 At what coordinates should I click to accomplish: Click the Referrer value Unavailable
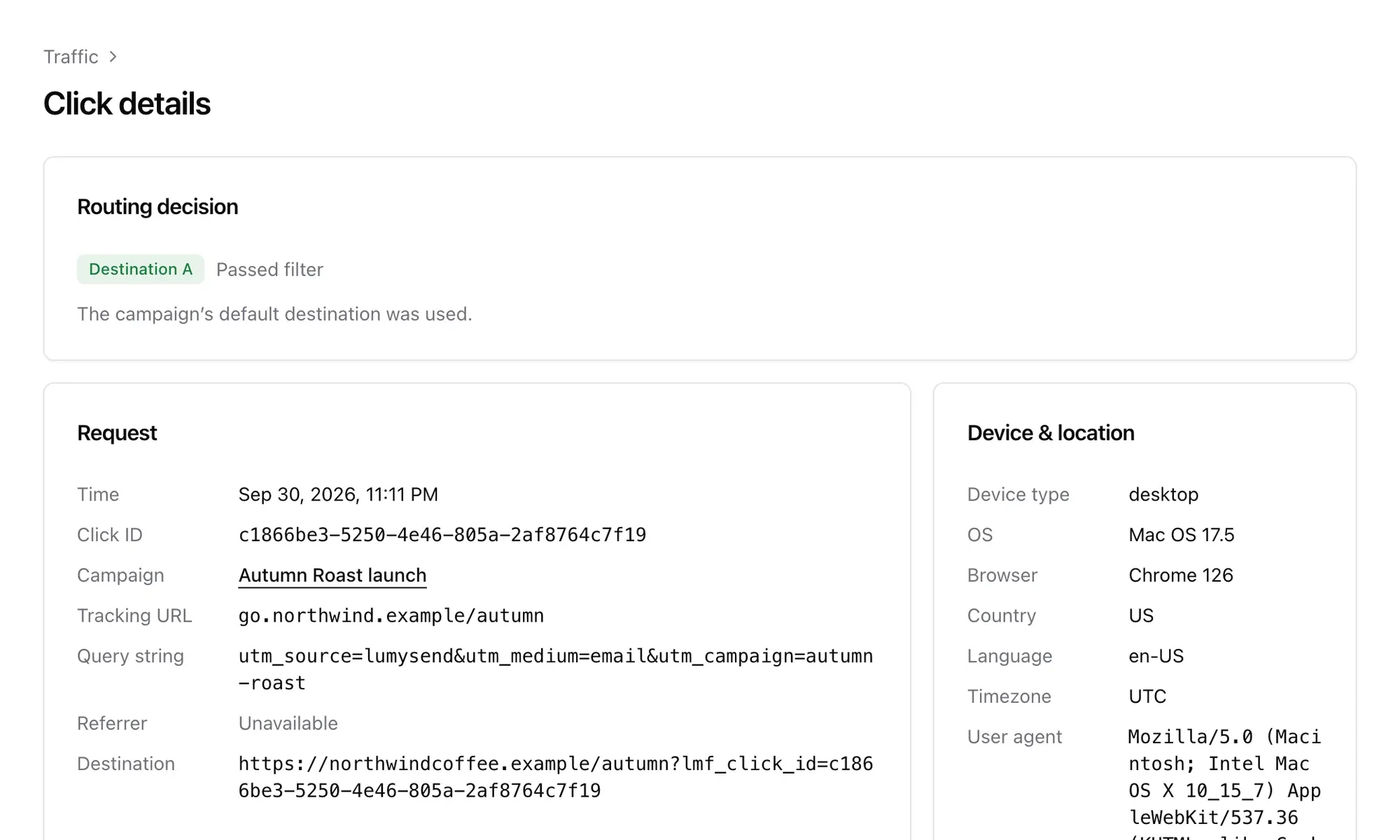click(x=288, y=723)
